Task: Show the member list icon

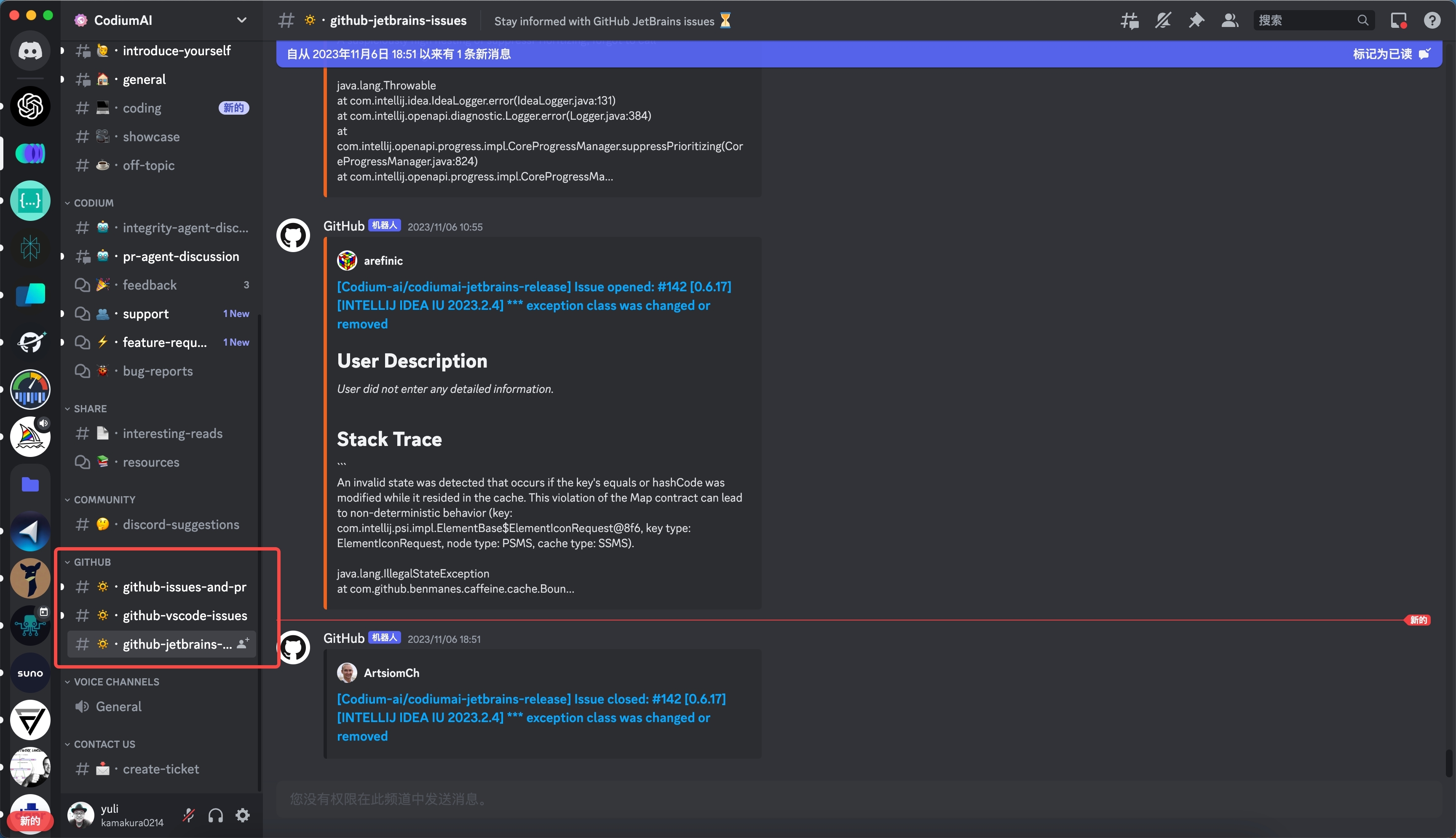Action: click(1229, 20)
